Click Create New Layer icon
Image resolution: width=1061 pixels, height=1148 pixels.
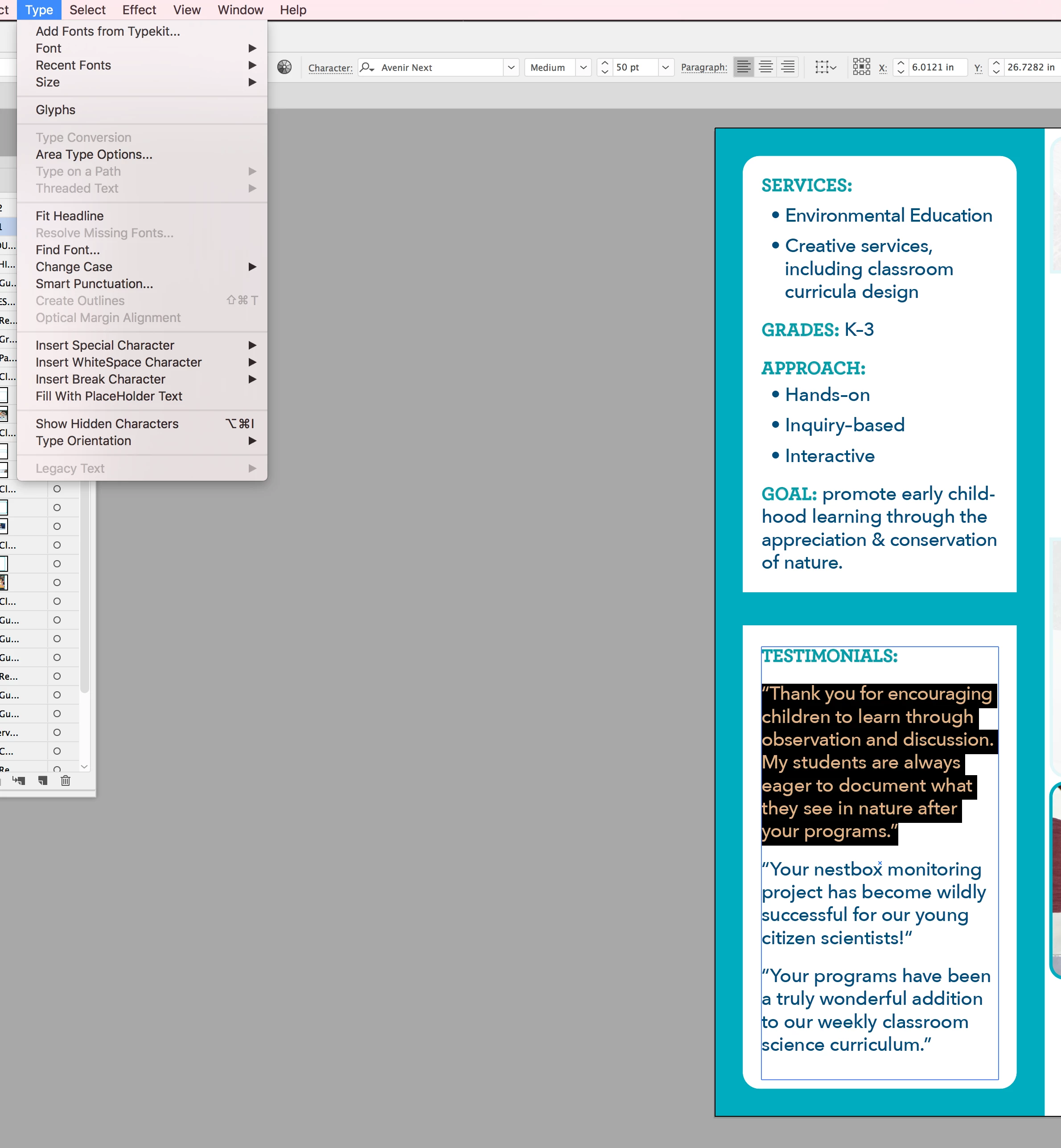pyautogui.click(x=42, y=780)
